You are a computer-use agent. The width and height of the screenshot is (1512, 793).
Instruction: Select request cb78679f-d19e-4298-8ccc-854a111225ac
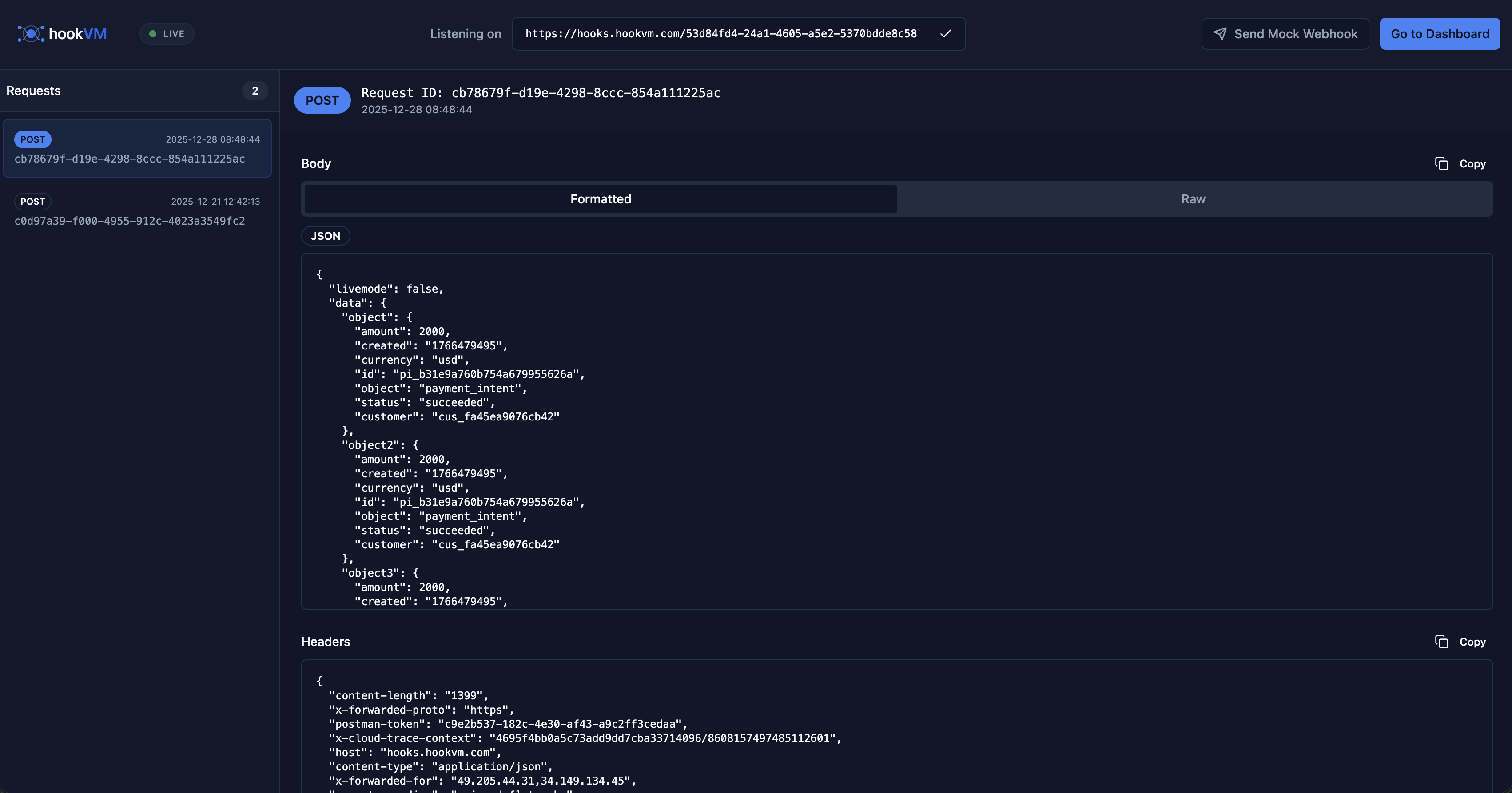point(137,148)
